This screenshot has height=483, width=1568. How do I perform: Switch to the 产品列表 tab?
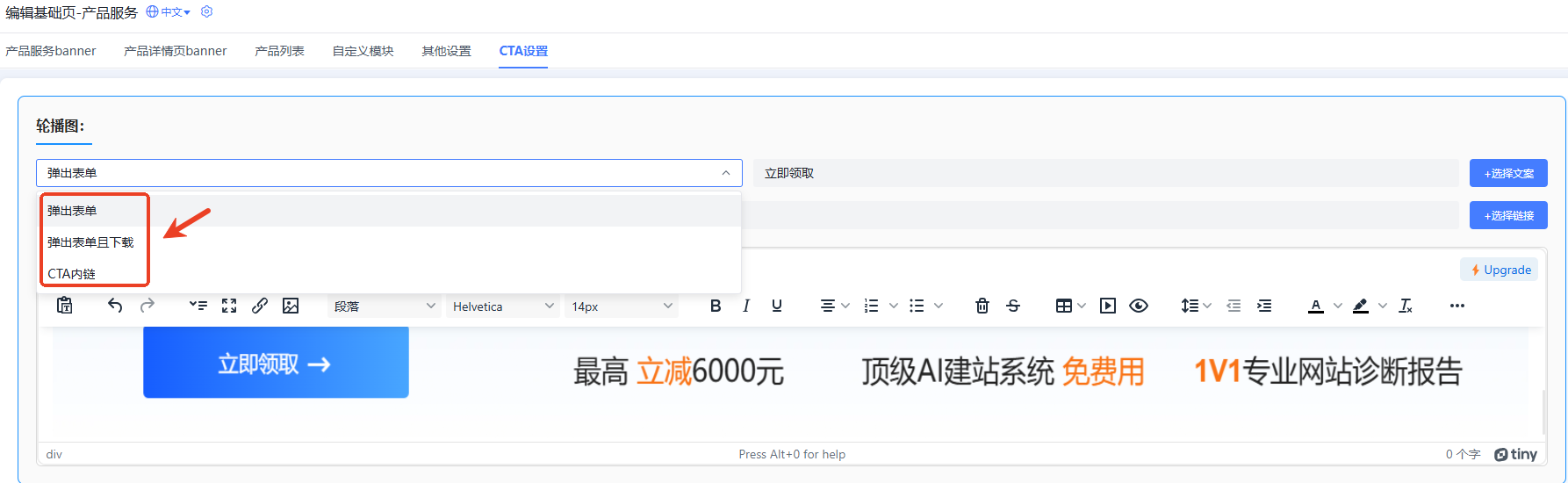coord(279,51)
